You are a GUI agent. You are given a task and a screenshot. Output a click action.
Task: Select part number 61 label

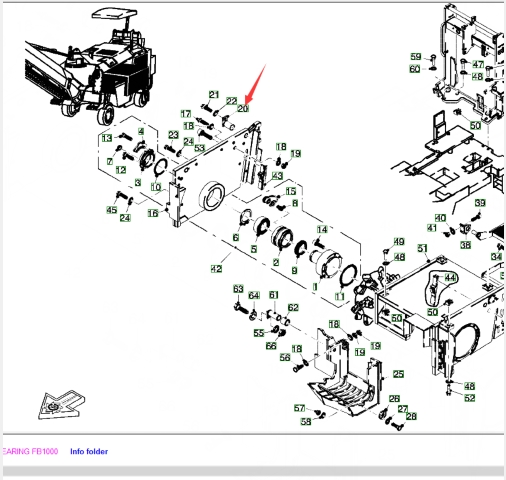[x=273, y=295]
